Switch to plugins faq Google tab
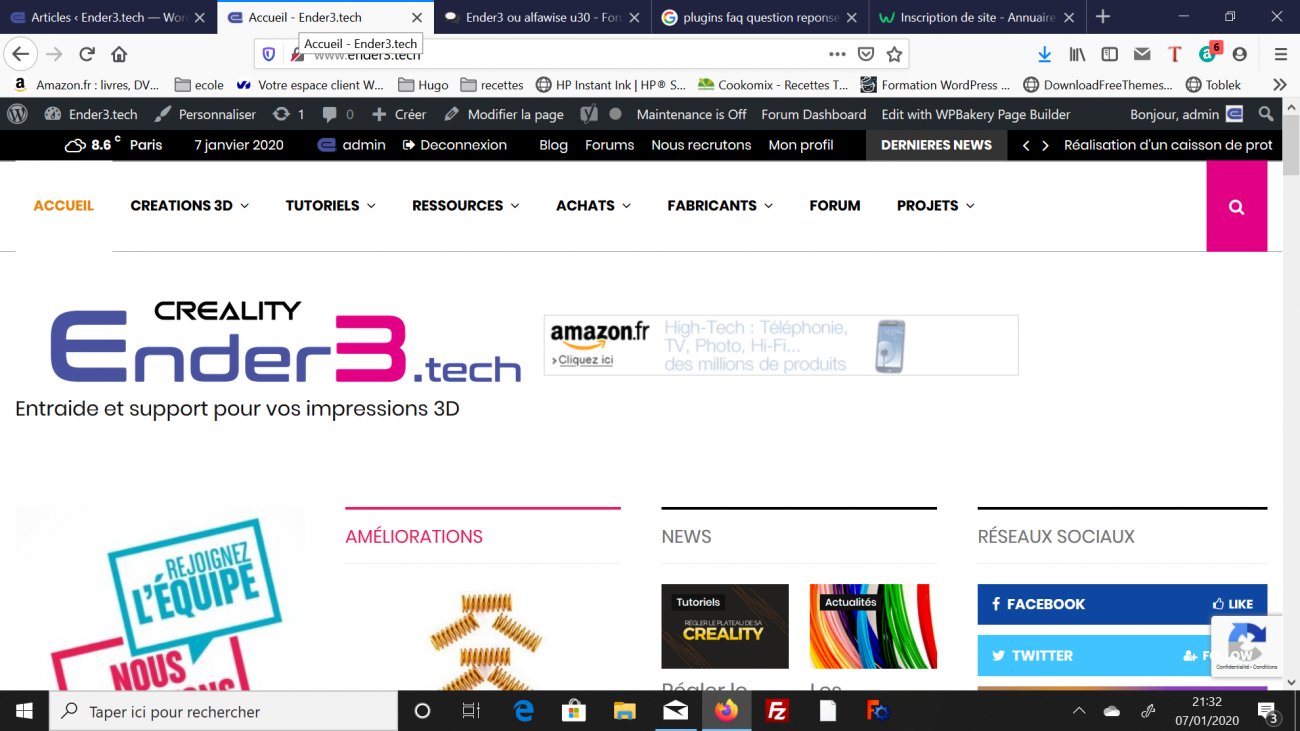 click(759, 17)
